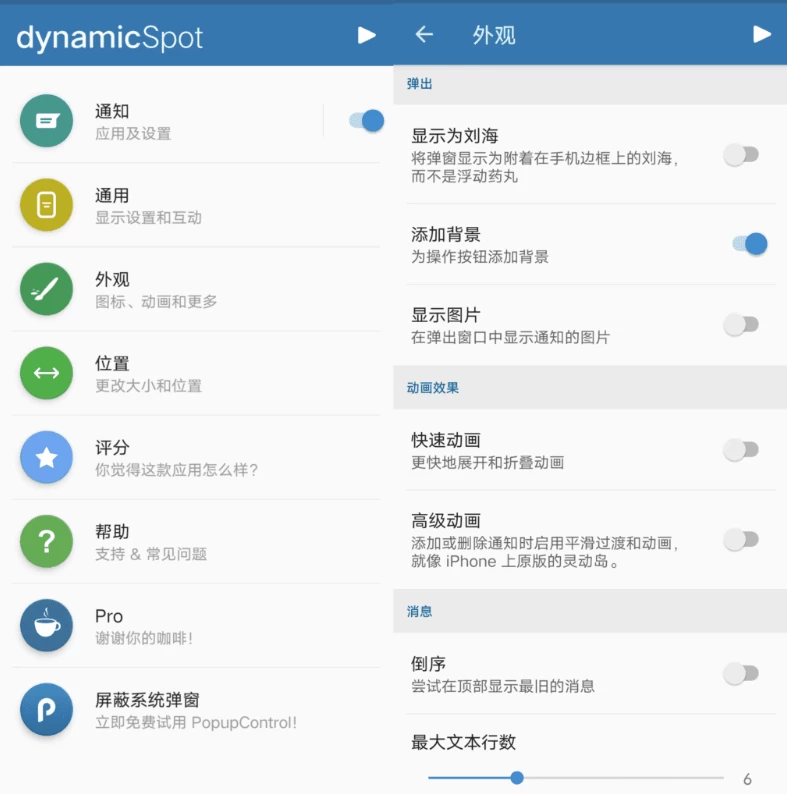The width and height of the screenshot is (787, 794).
Task: Tap the blue 评分 star icon
Action: [x=46, y=457]
